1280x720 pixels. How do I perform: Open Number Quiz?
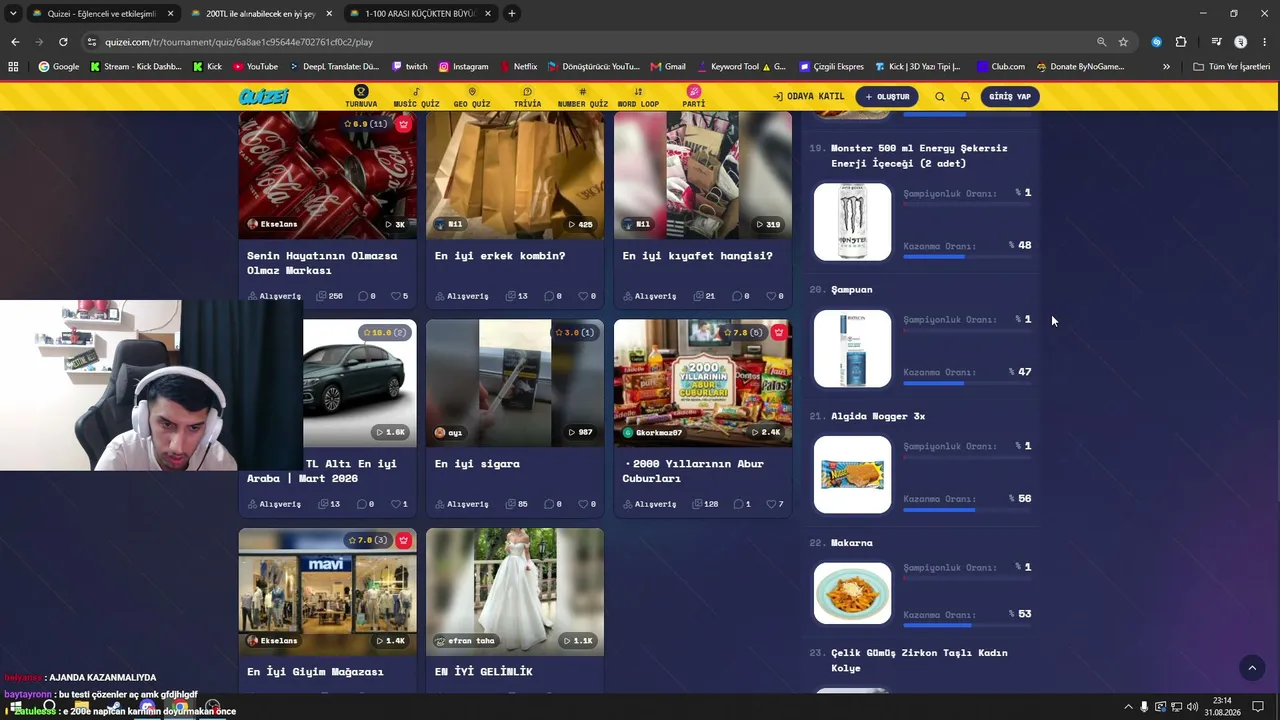(x=583, y=97)
